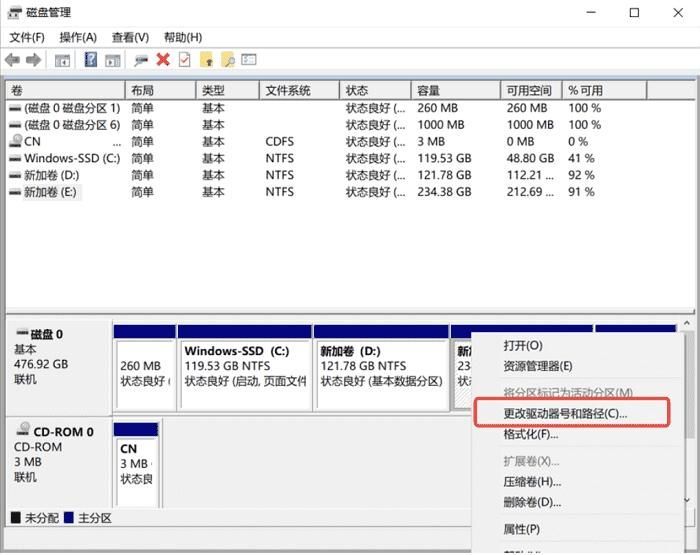Open the 帮助(H) menu
Image resolution: width=700 pixels, height=555 pixels.
click(x=183, y=38)
